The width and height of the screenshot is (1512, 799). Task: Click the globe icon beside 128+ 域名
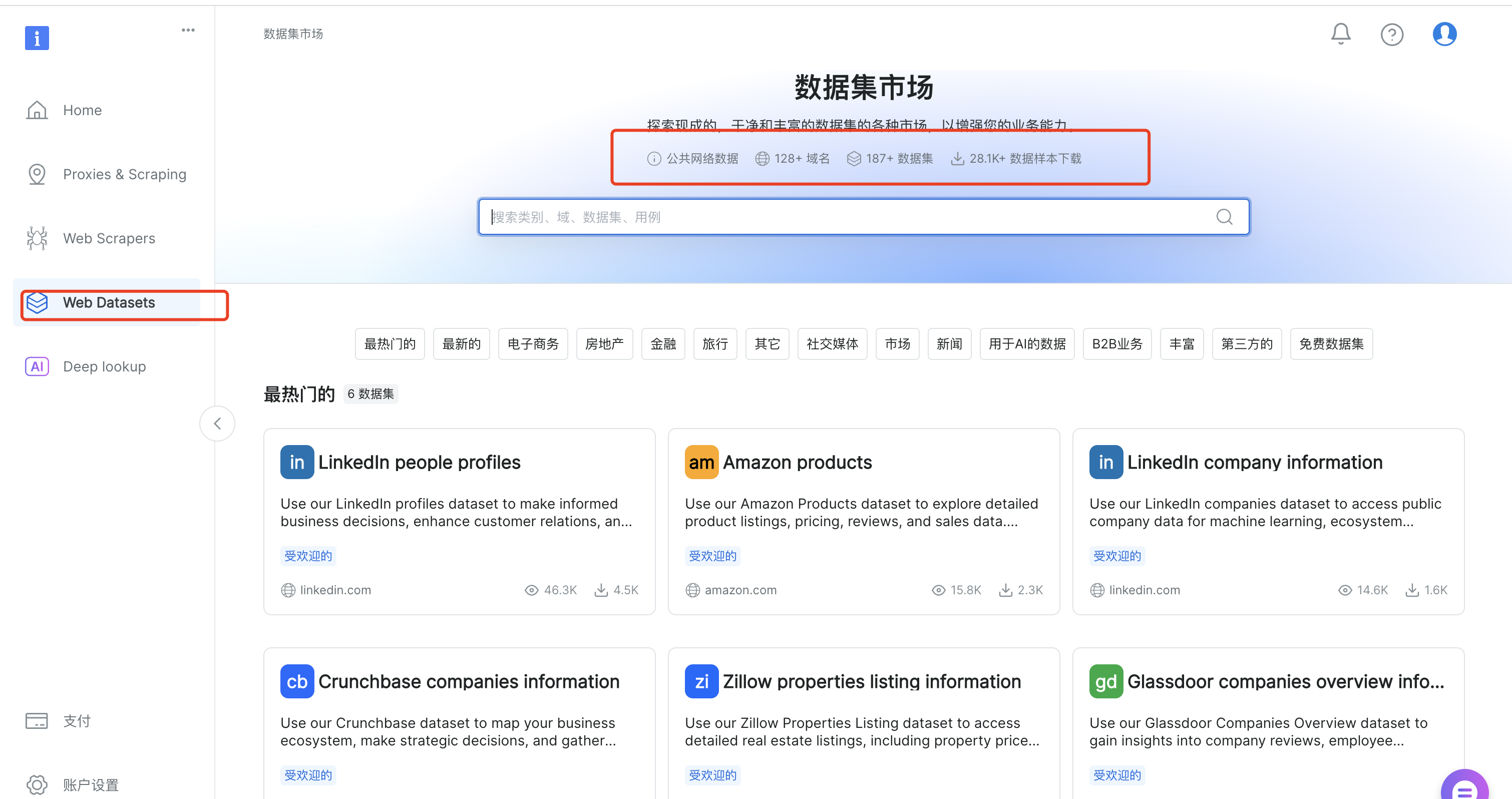pos(762,159)
